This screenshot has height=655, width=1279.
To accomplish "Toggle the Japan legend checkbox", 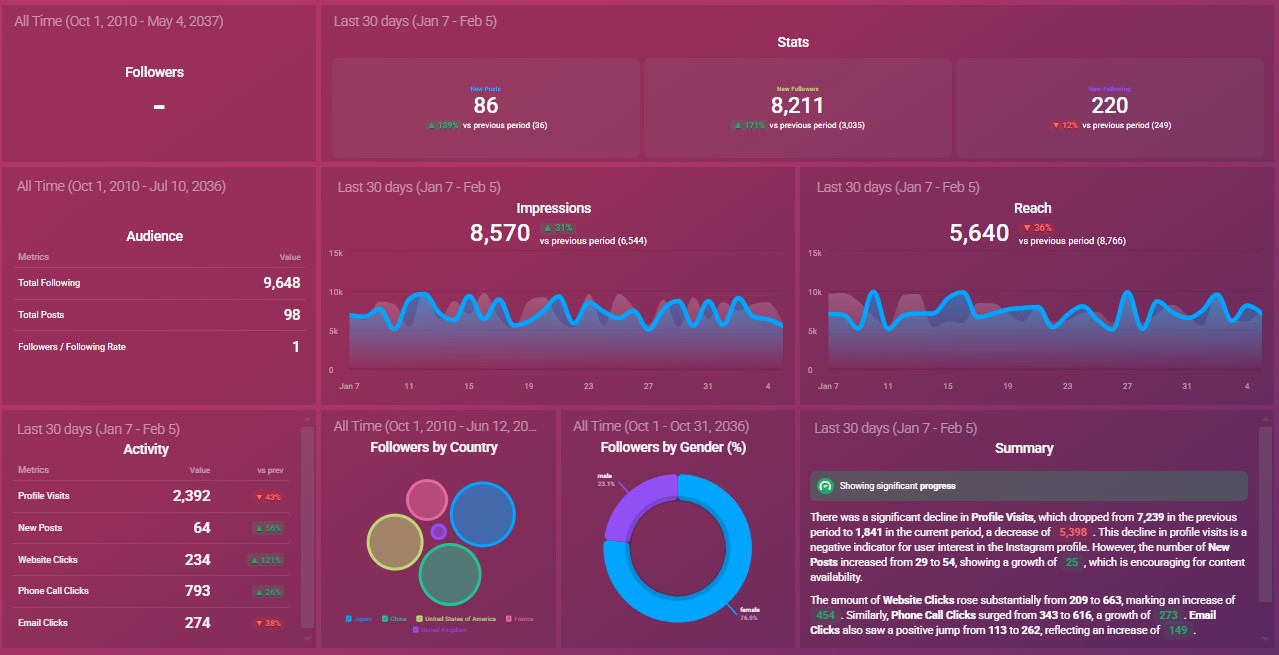I will tap(348, 619).
